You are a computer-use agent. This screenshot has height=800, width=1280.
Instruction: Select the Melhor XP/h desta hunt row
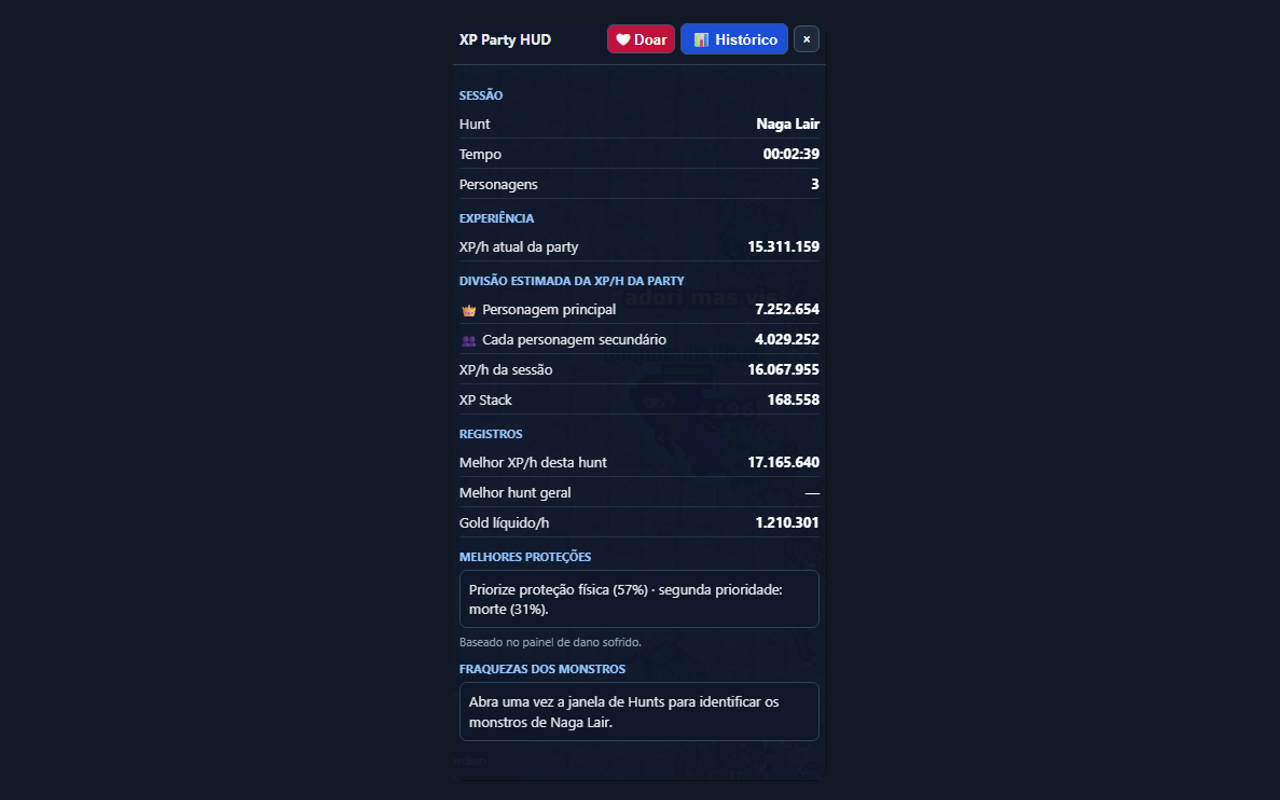coord(639,462)
